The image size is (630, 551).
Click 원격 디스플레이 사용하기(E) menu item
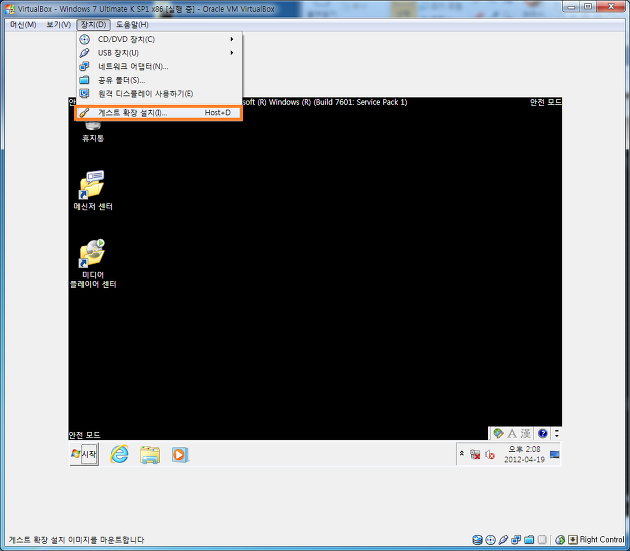point(159,94)
